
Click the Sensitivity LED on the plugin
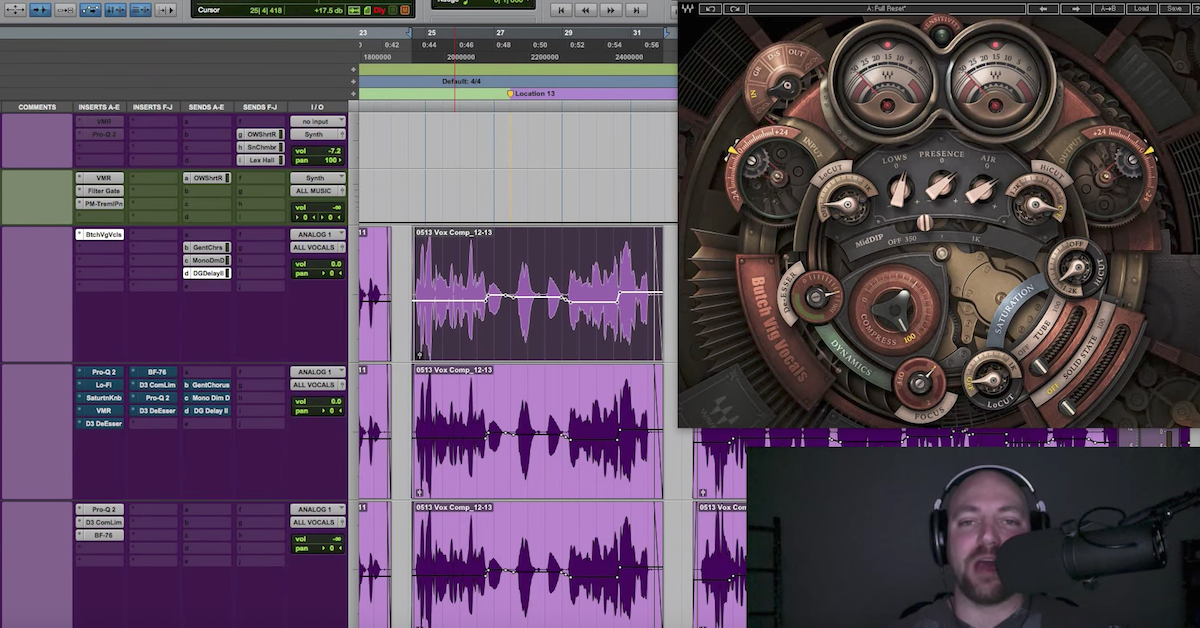point(941,38)
